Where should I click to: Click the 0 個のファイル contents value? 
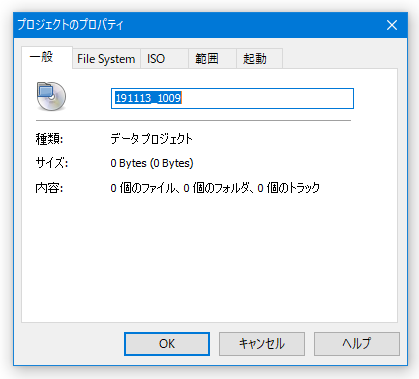[215, 188]
